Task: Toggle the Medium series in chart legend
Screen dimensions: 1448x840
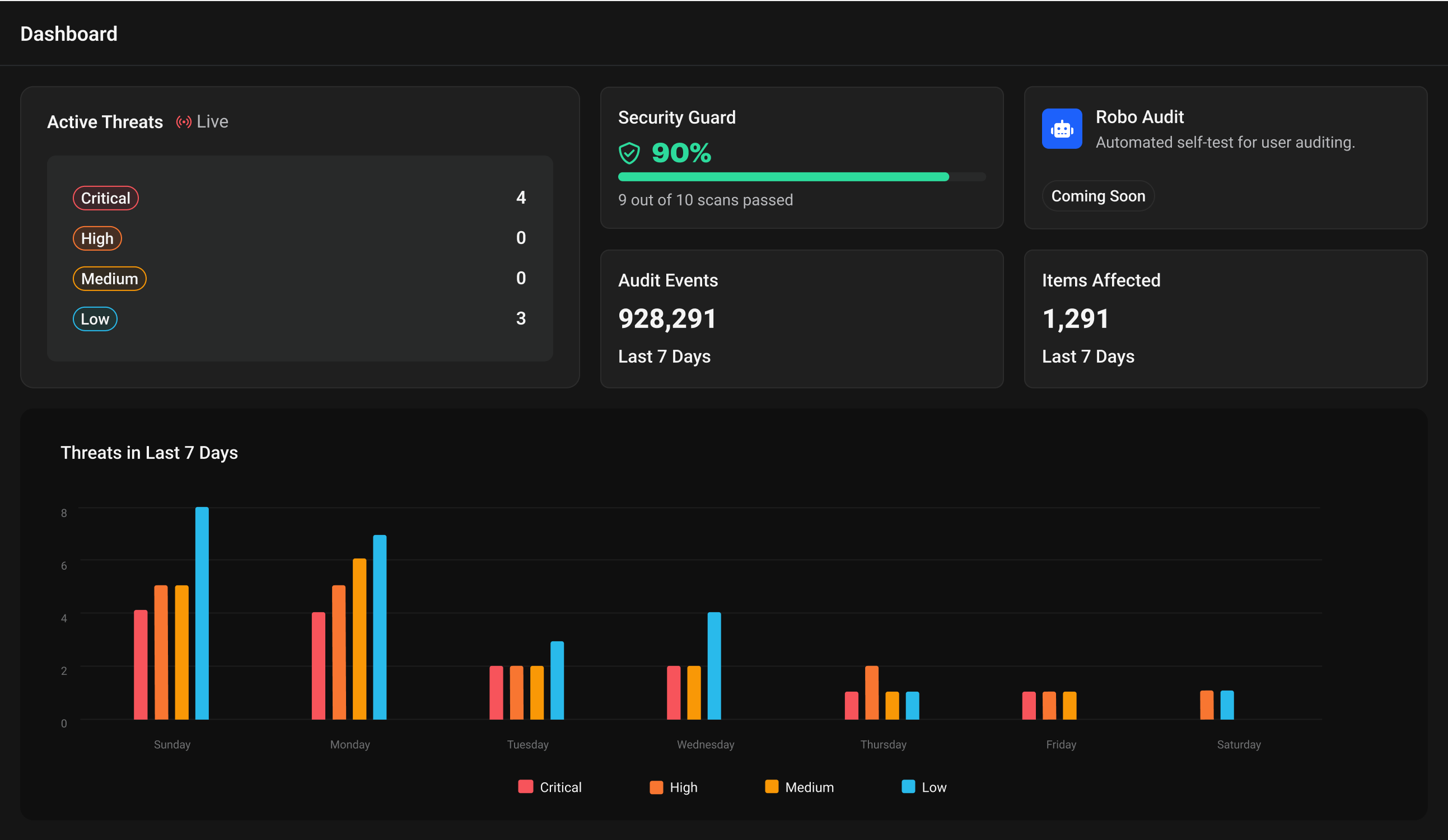Action: (798, 787)
